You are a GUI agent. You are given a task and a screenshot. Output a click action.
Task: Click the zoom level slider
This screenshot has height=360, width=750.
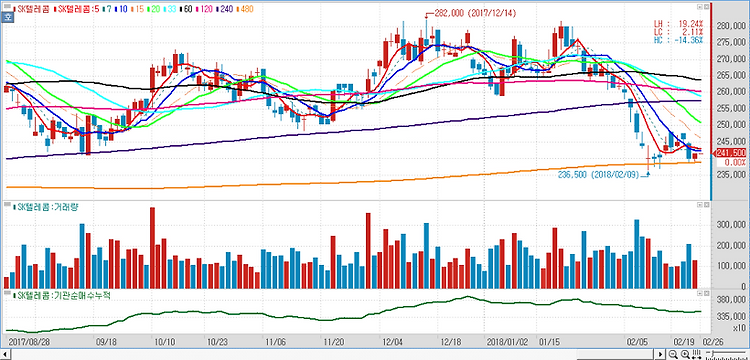[x=726, y=353]
